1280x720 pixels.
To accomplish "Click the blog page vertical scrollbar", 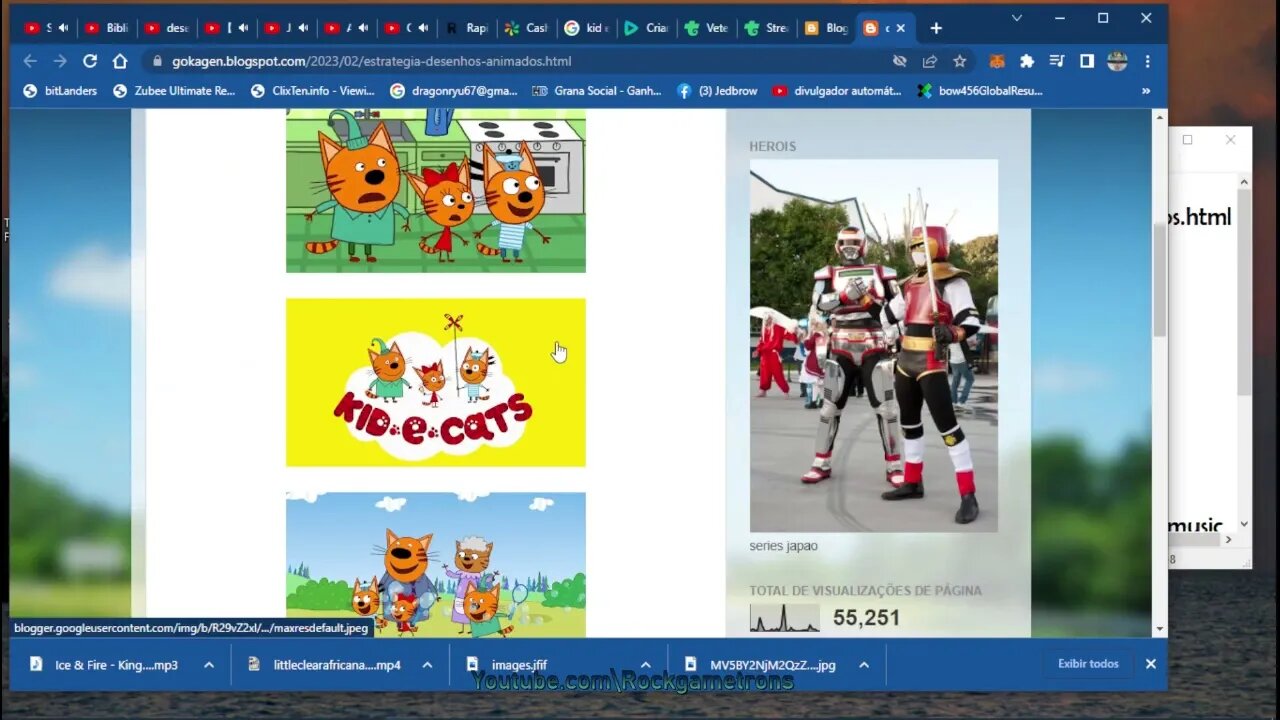I will click(x=1160, y=280).
